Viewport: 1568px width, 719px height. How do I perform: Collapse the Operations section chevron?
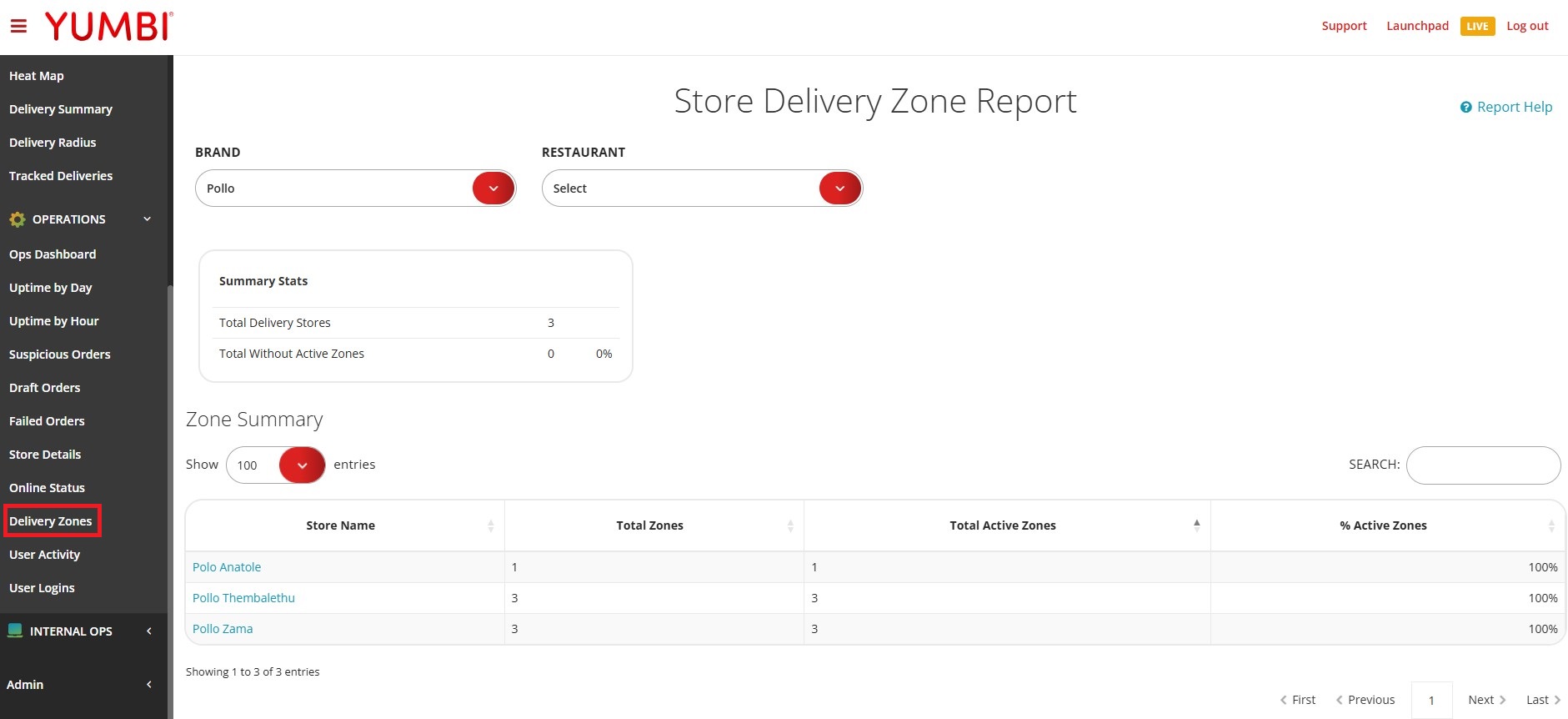click(x=148, y=219)
